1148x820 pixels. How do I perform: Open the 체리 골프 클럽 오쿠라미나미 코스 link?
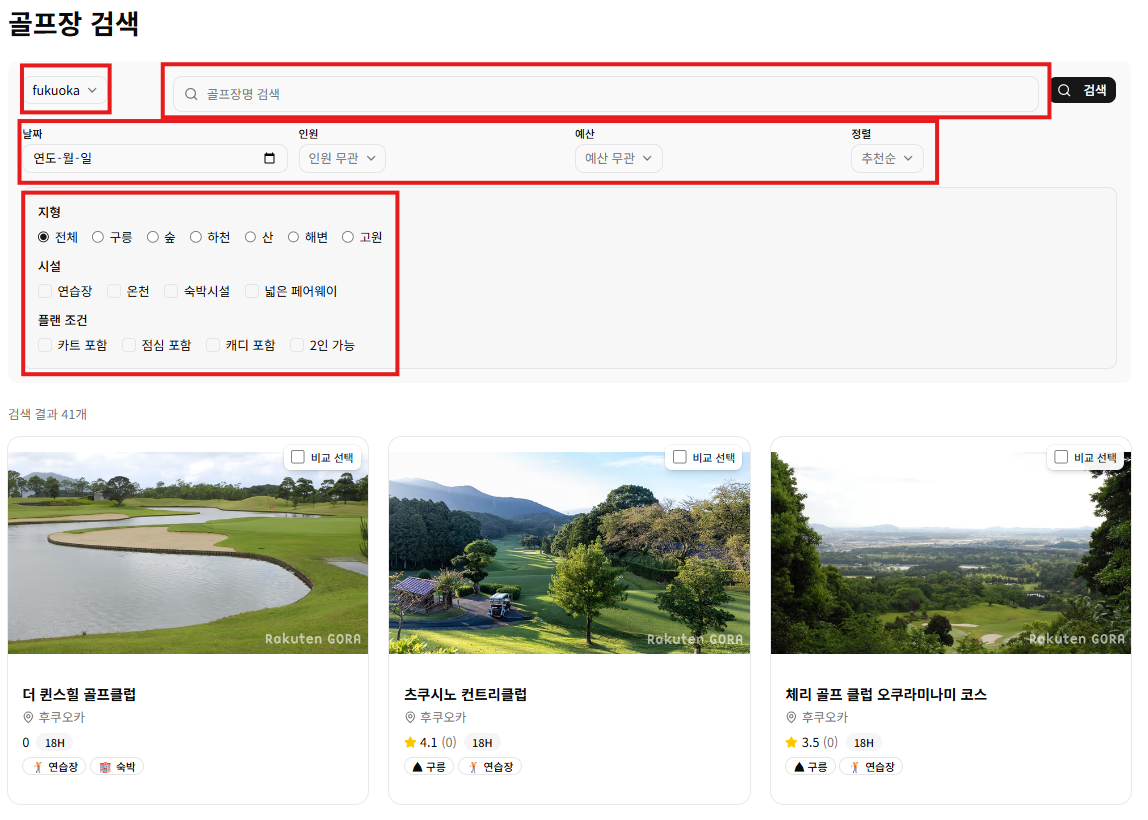pyautogui.click(x=886, y=694)
